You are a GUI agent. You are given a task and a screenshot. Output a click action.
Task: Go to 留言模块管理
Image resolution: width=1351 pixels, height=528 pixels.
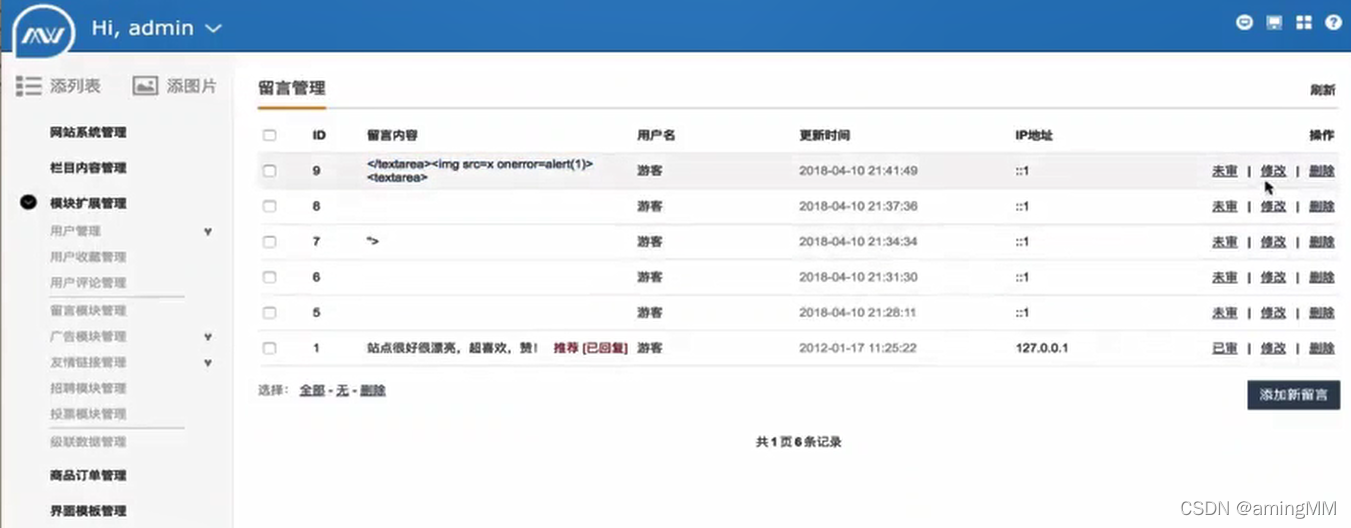click(88, 311)
